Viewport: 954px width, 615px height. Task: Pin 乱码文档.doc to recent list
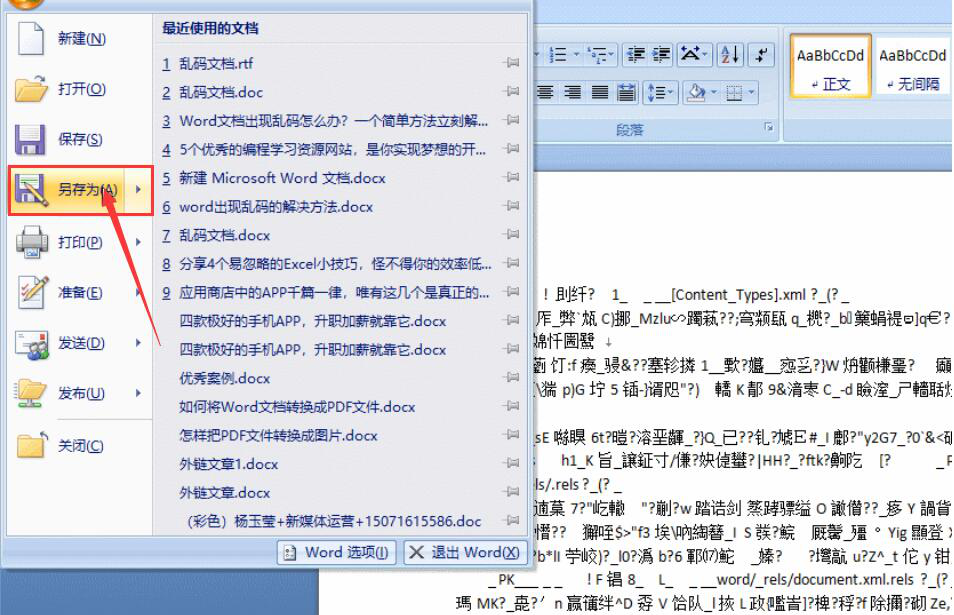[x=512, y=91]
